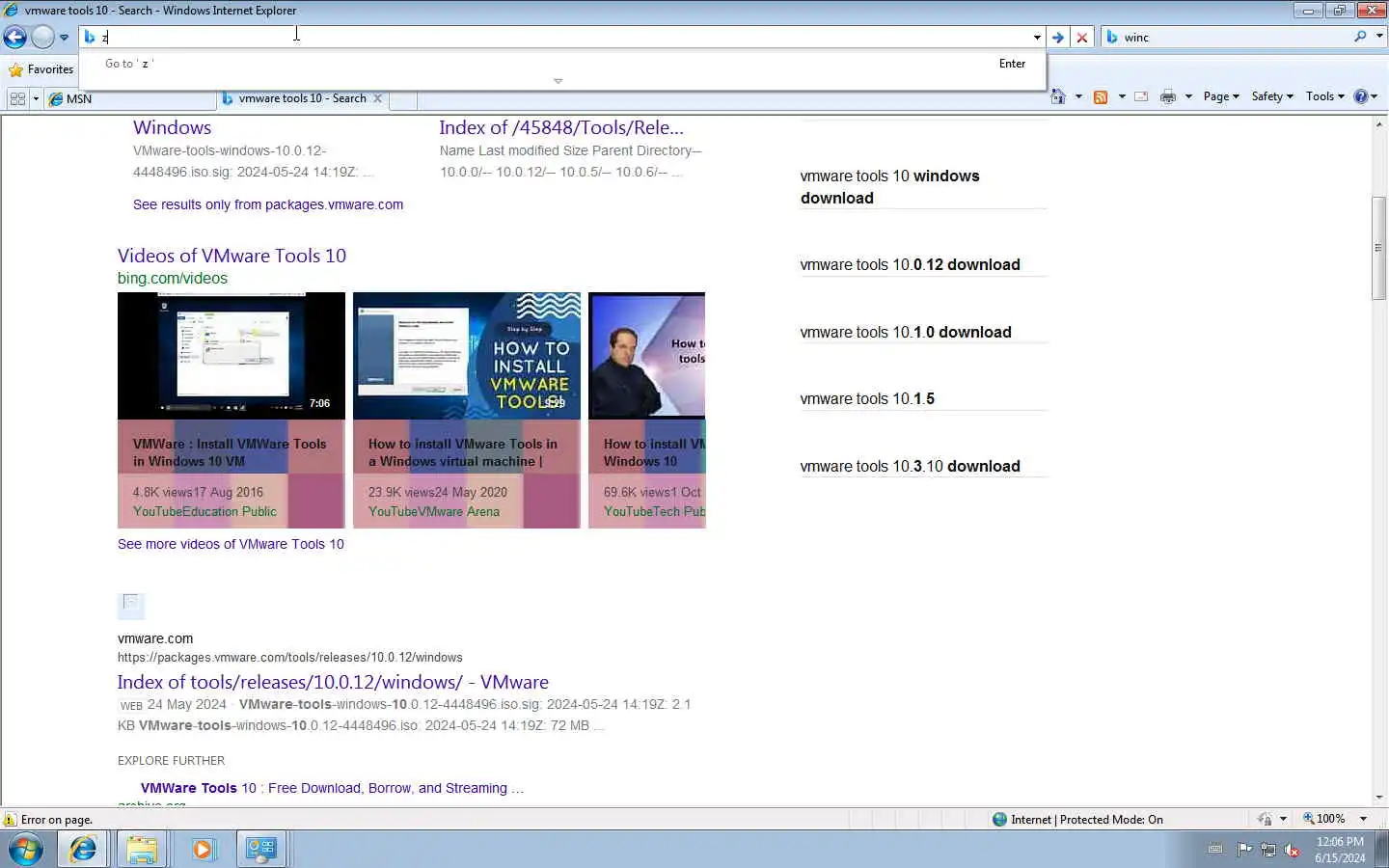Click the Action Center flag icon

(x=1244, y=850)
